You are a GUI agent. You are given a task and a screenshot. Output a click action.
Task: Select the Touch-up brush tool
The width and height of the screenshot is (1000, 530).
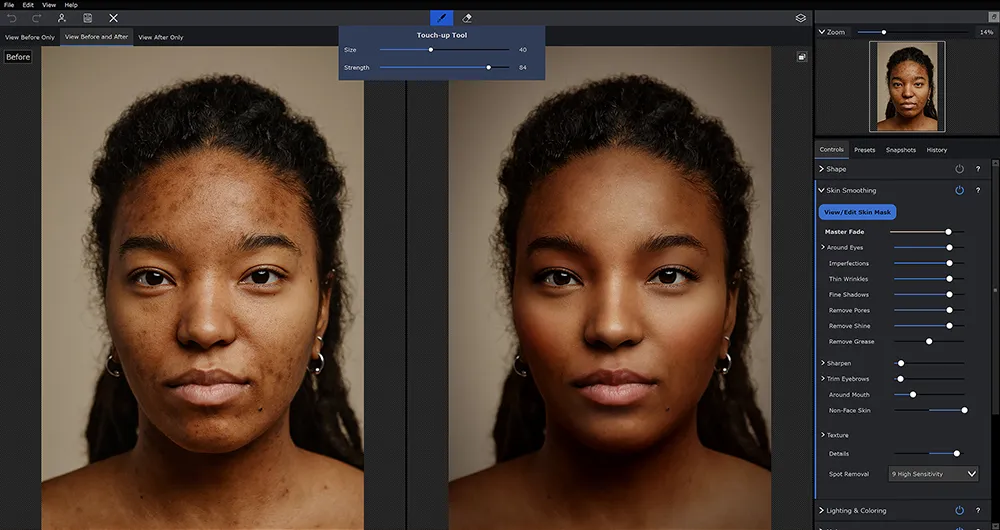(441, 18)
